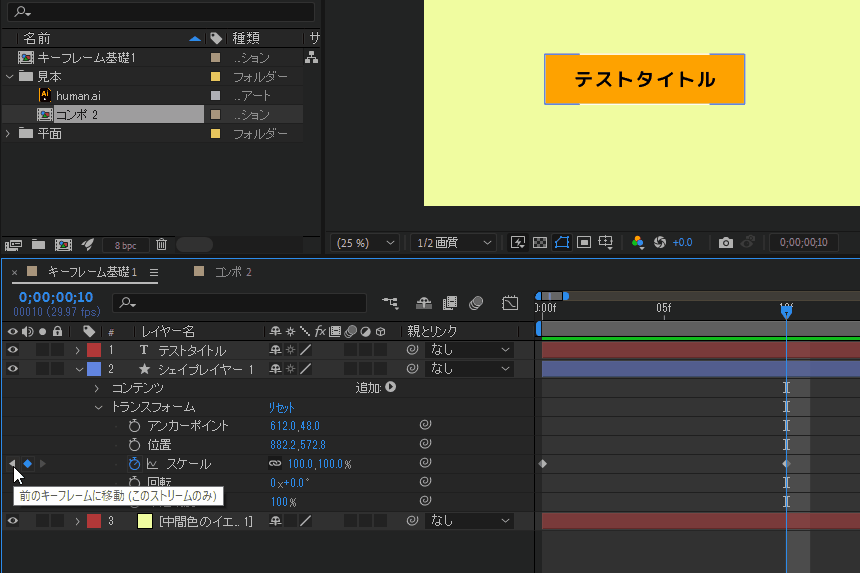Click region of interest icon
The image size is (860, 573).
[x=584, y=242]
